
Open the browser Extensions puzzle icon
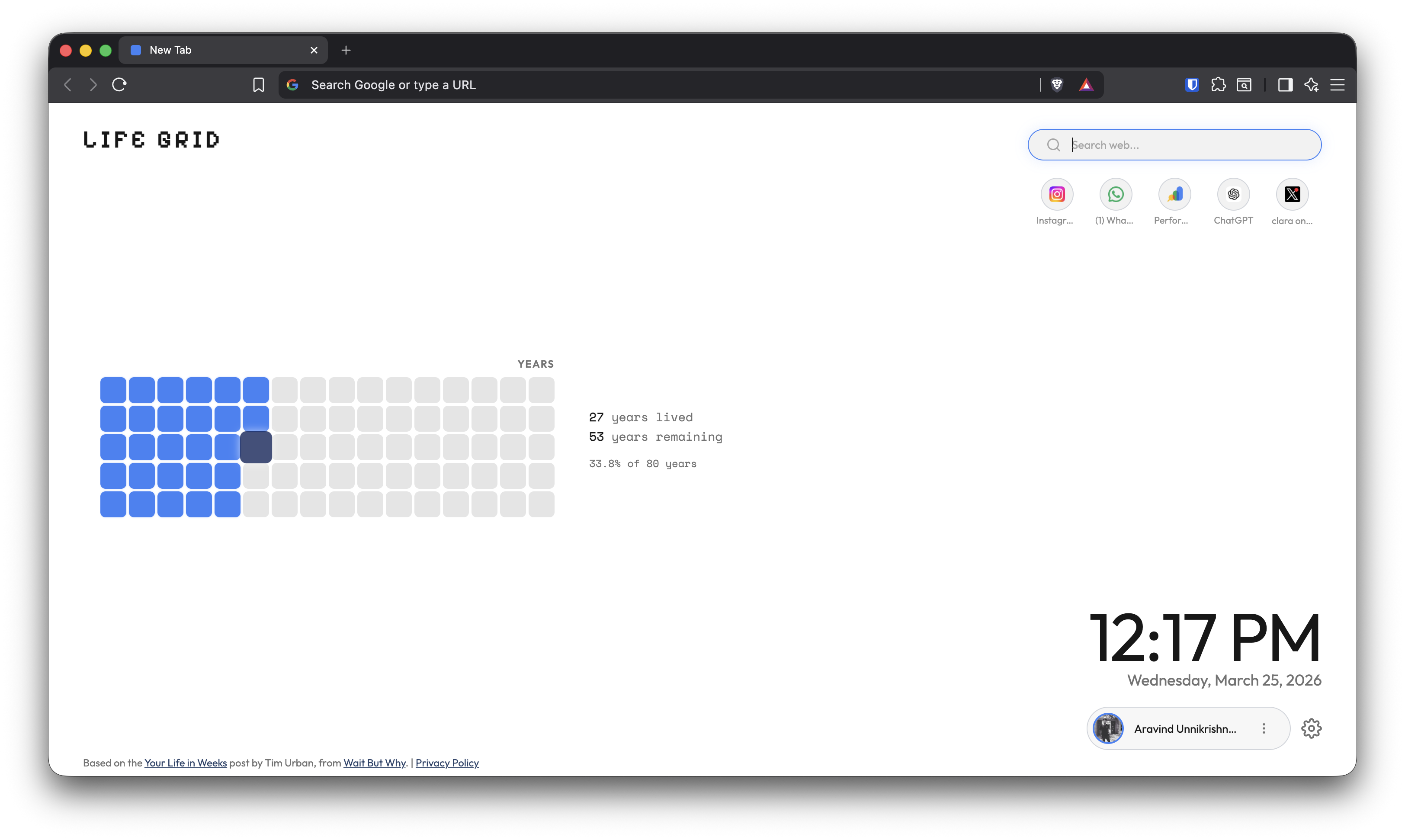click(x=1219, y=84)
